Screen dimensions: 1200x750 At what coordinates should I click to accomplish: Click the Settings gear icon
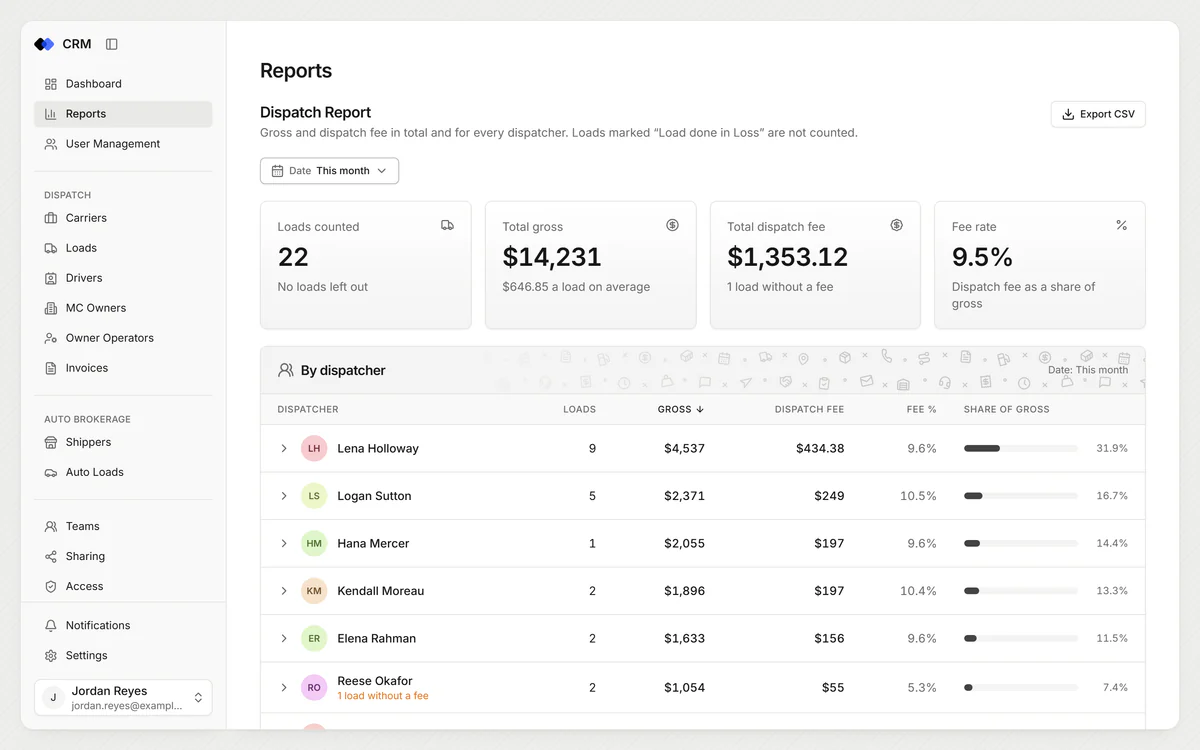pyautogui.click(x=51, y=655)
